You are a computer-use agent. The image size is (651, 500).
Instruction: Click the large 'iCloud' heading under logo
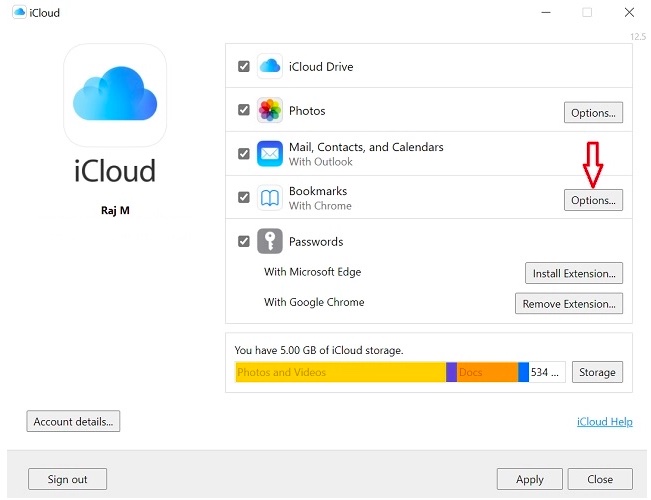(x=115, y=171)
